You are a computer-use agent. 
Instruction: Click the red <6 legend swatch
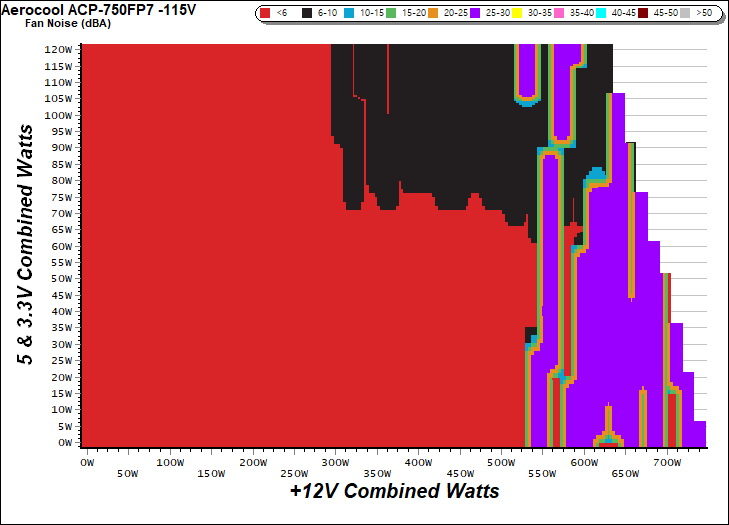(x=265, y=14)
